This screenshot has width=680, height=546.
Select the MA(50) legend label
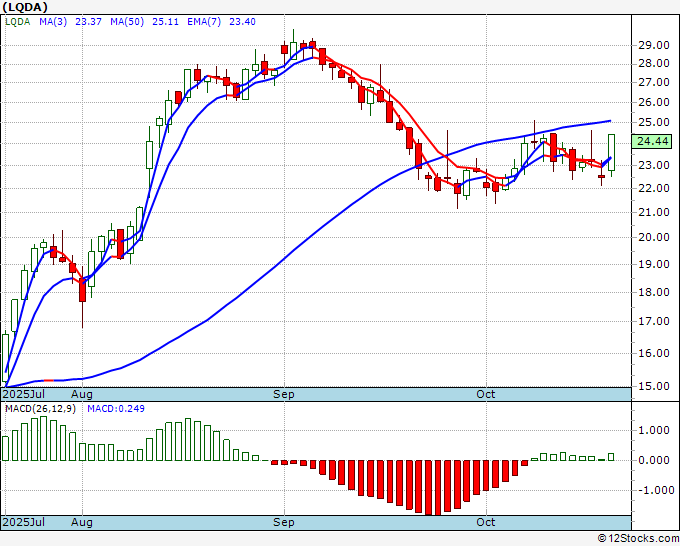pos(127,22)
